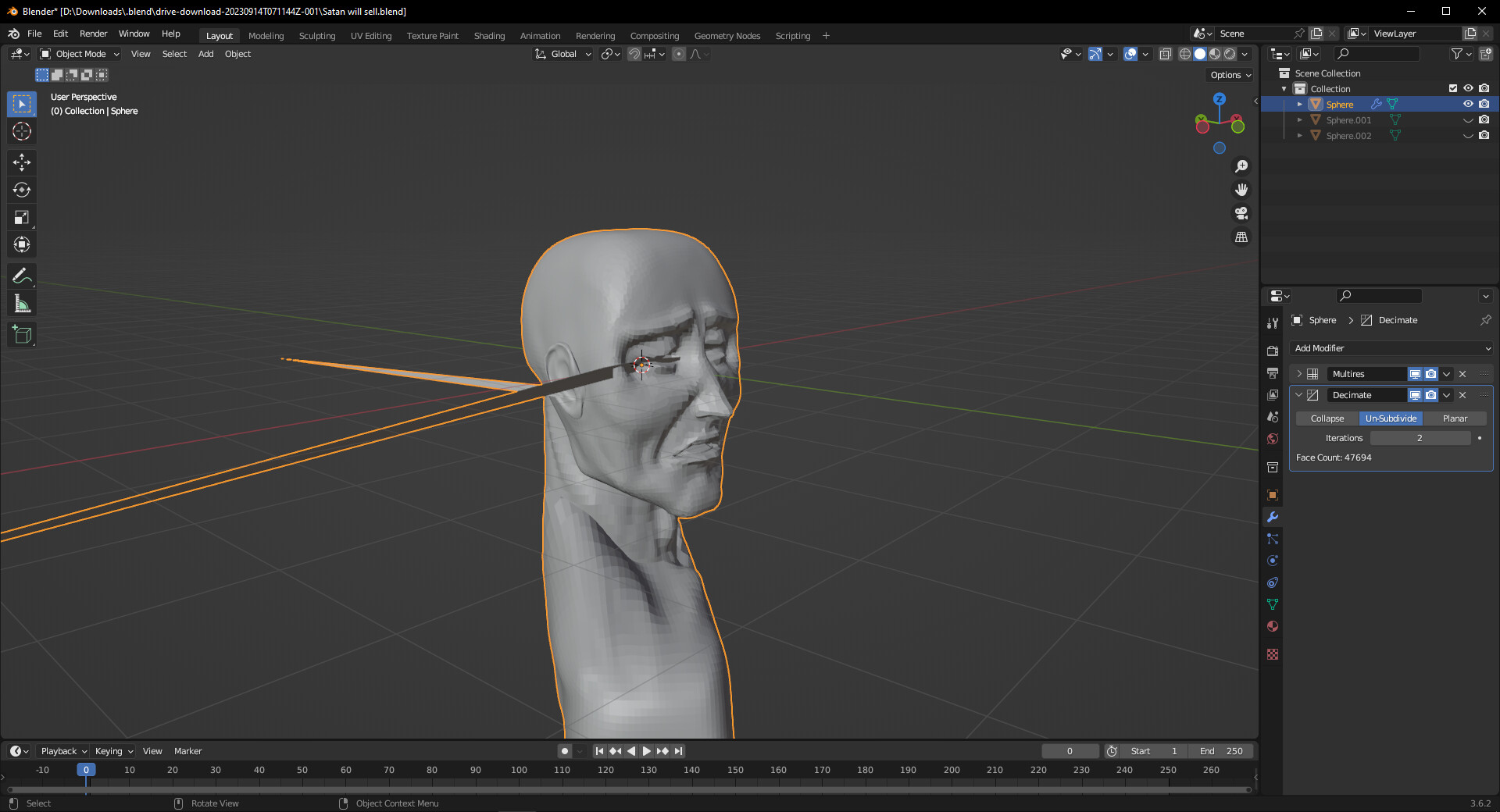The image size is (1500, 812).
Task: Open the Object Mode dropdown
Action: [80, 54]
